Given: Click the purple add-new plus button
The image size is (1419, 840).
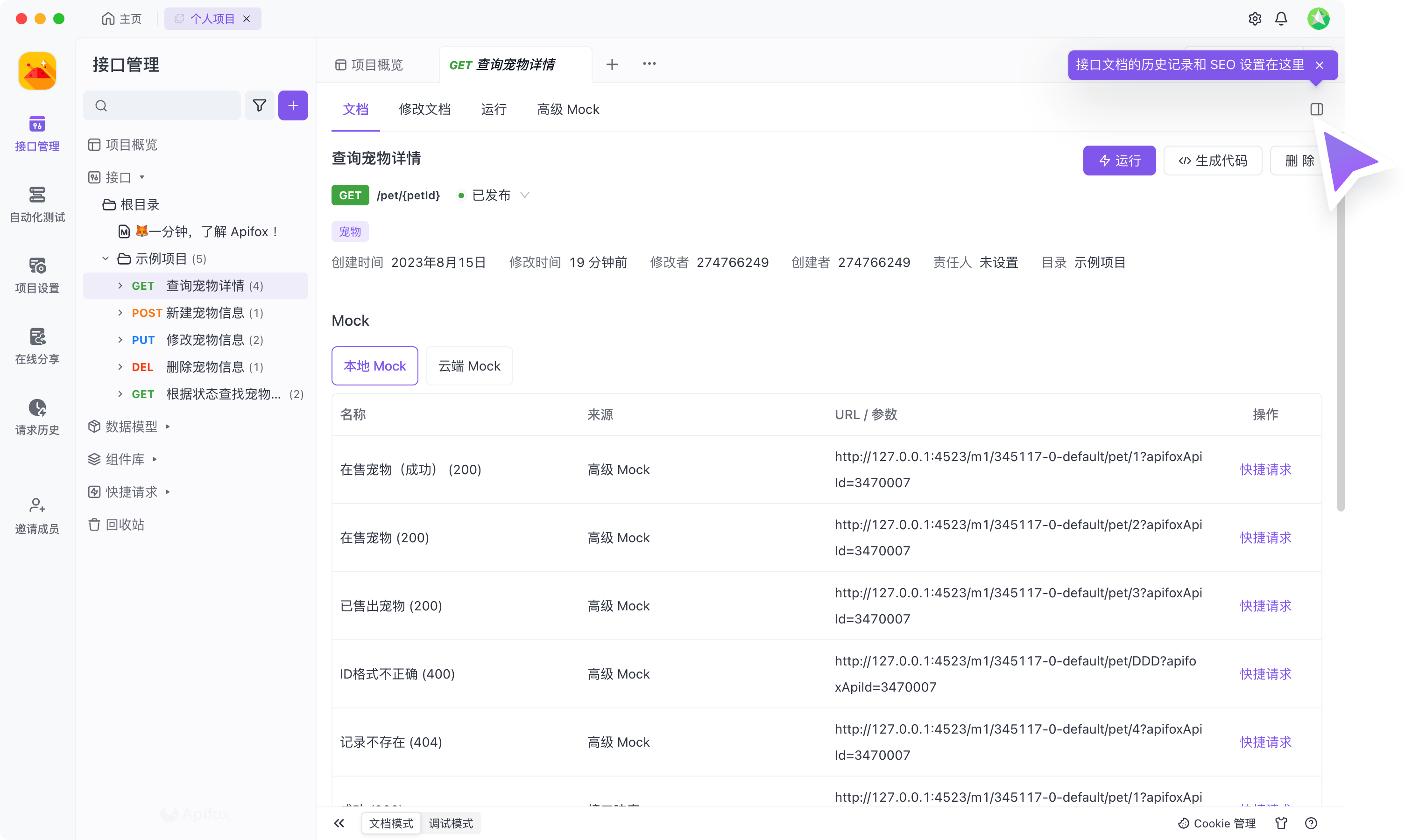Looking at the screenshot, I should tap(293, 105).
